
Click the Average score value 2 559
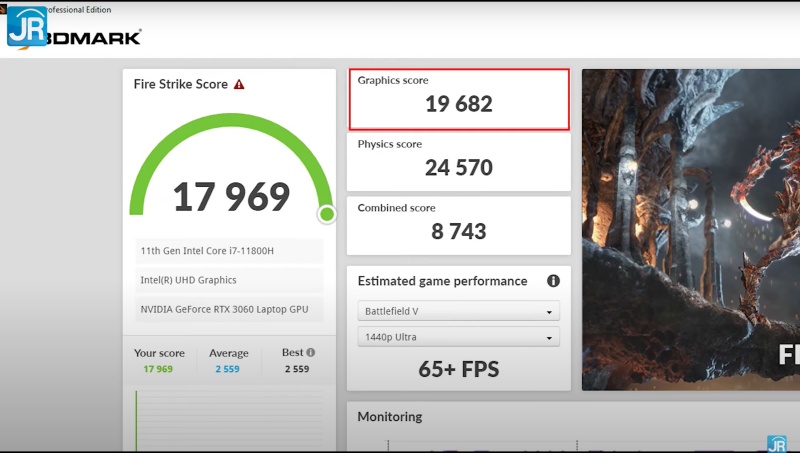coord(228,369)
